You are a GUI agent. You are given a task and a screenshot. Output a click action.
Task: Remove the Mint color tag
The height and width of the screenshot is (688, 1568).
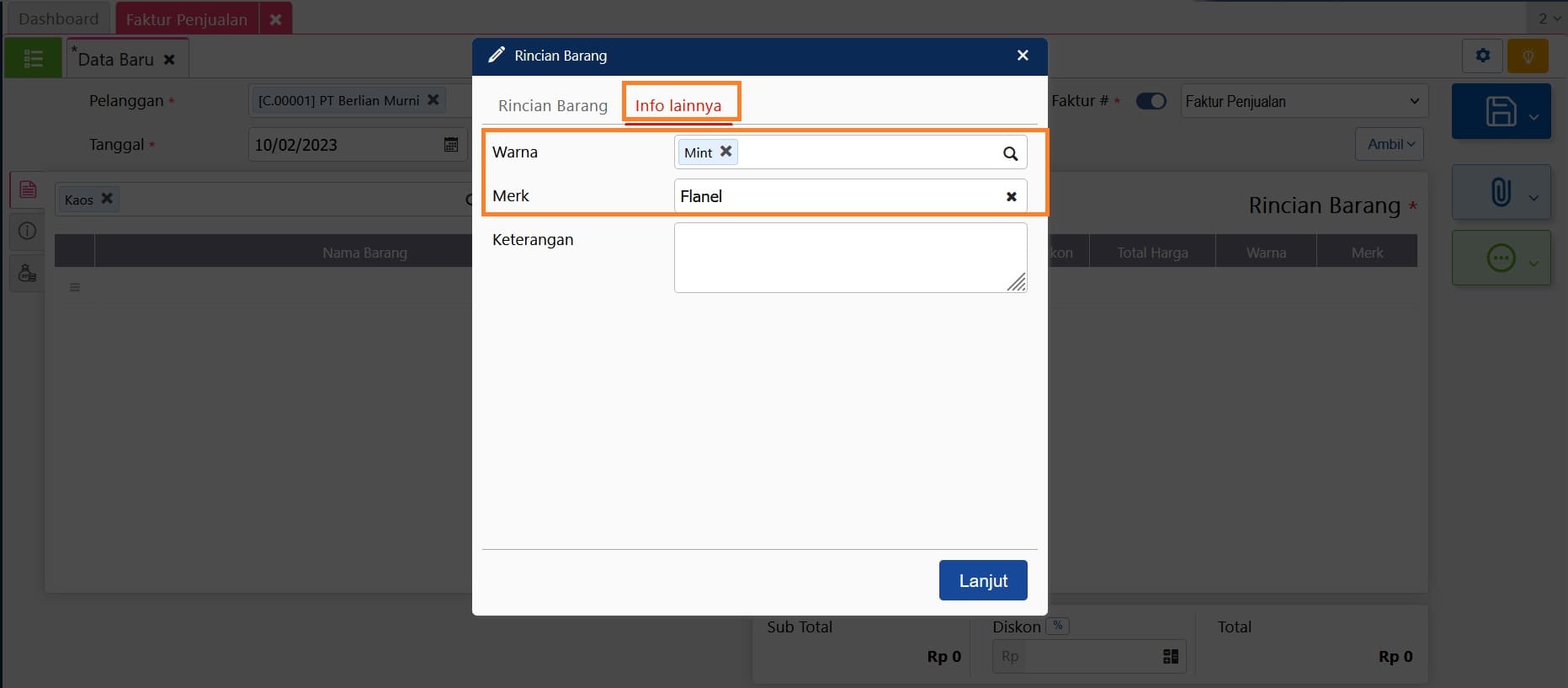coord(726,152)
